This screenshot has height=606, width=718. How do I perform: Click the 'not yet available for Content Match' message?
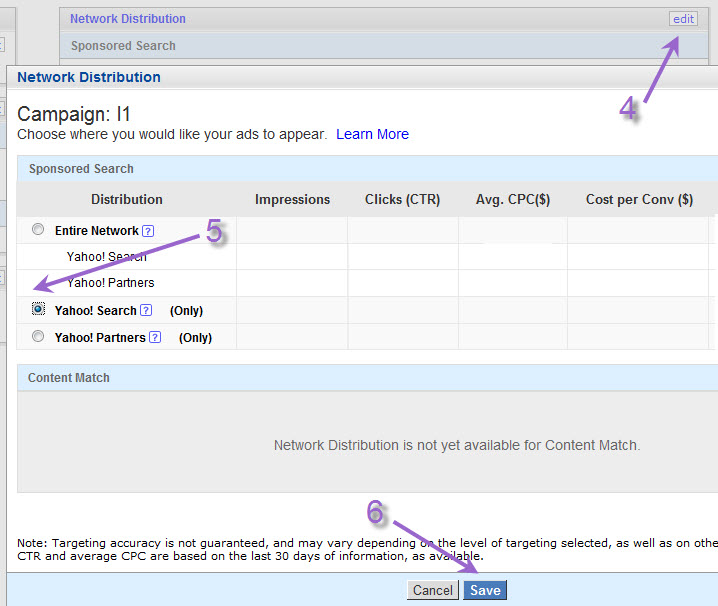tap(457, 445)
